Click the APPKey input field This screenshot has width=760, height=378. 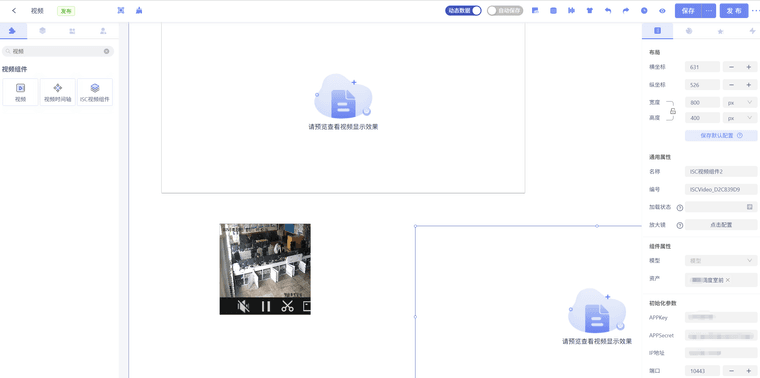(721, 317)
